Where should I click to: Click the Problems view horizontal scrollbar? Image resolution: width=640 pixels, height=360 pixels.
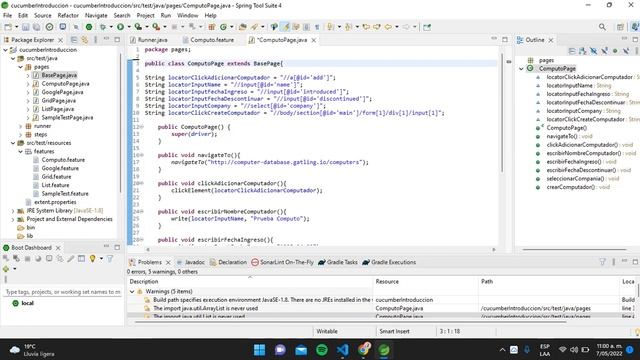350,322
